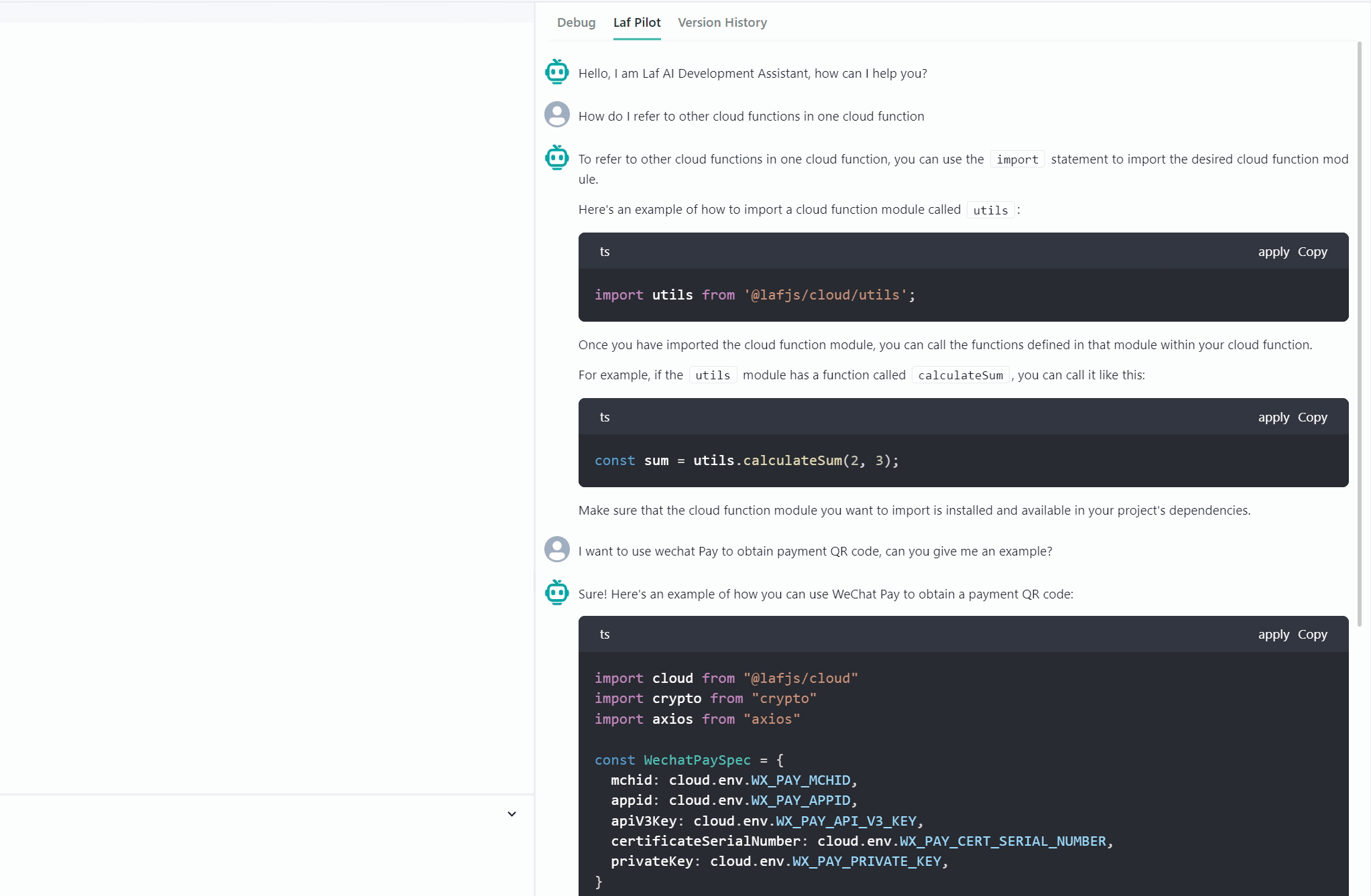Apply the WechatPaySpec code block
Viewport: 1371px width, 896px height.
(1273, 635)
